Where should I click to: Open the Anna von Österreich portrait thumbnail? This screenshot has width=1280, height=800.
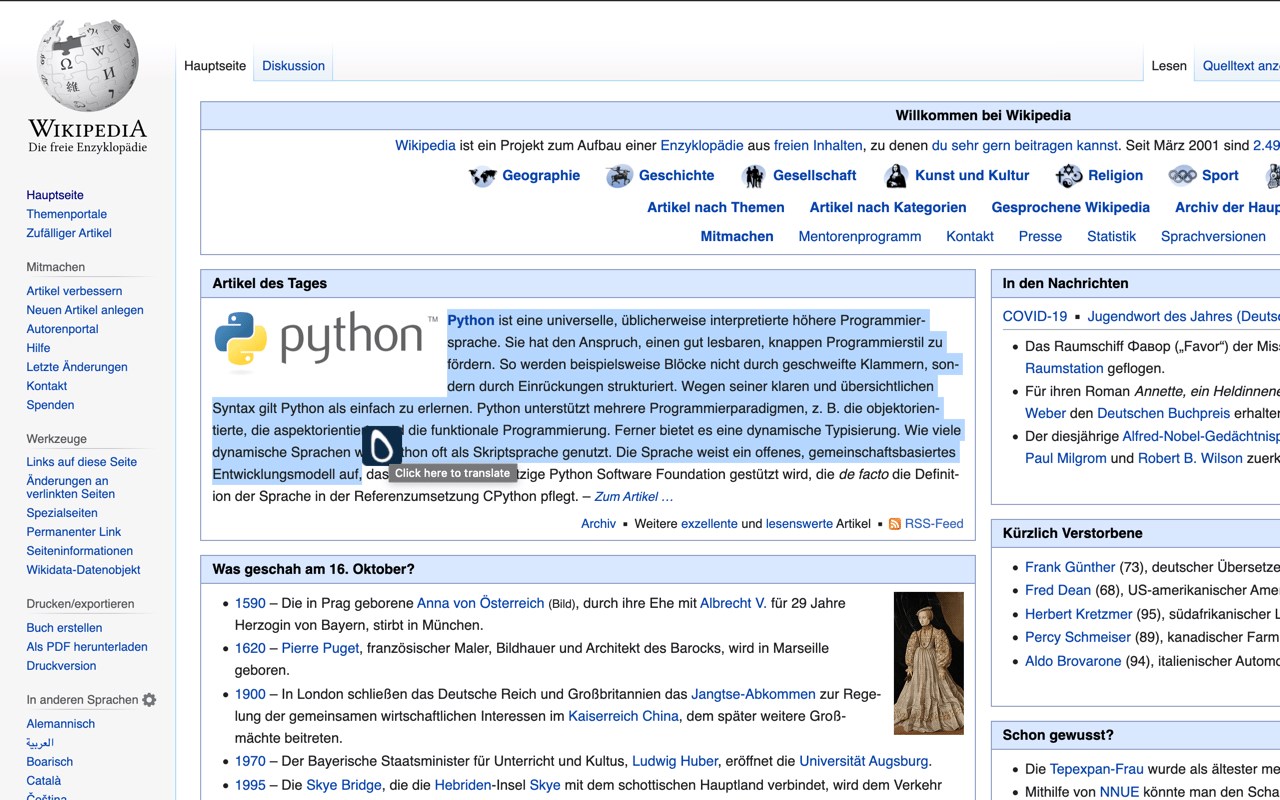[929, 663]
